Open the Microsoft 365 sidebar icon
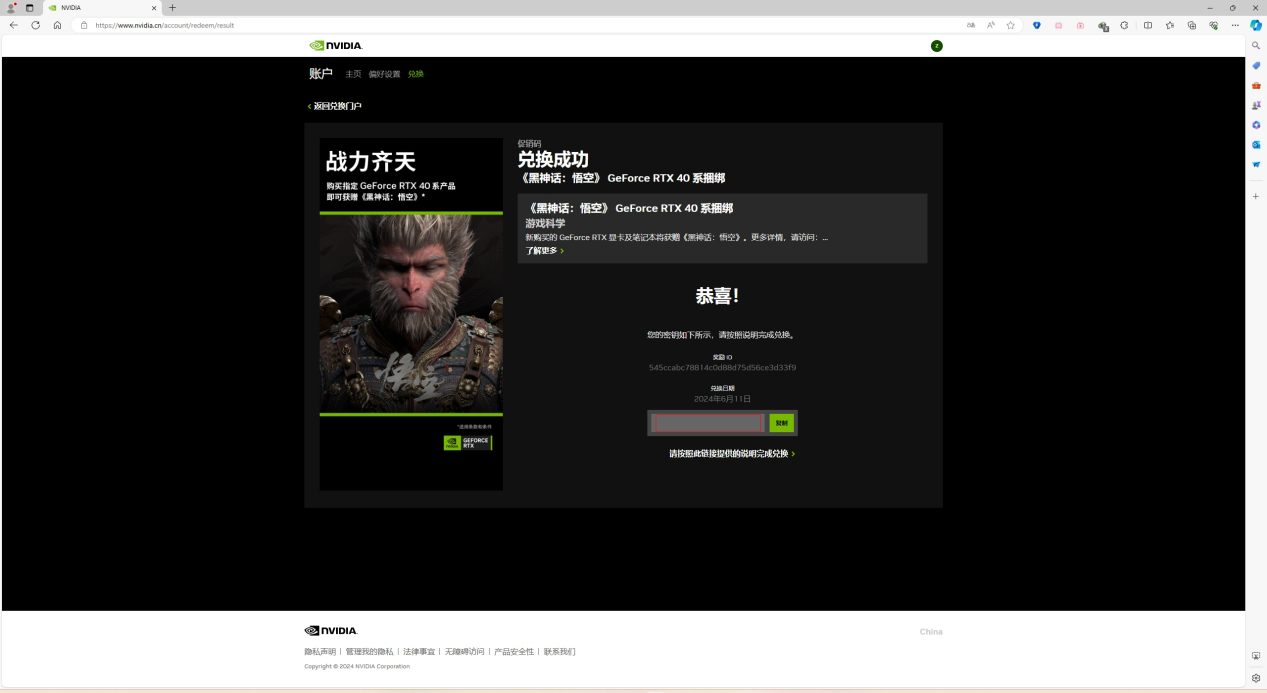Screen dimensions: 1267x693 [x=1256, y=125]
